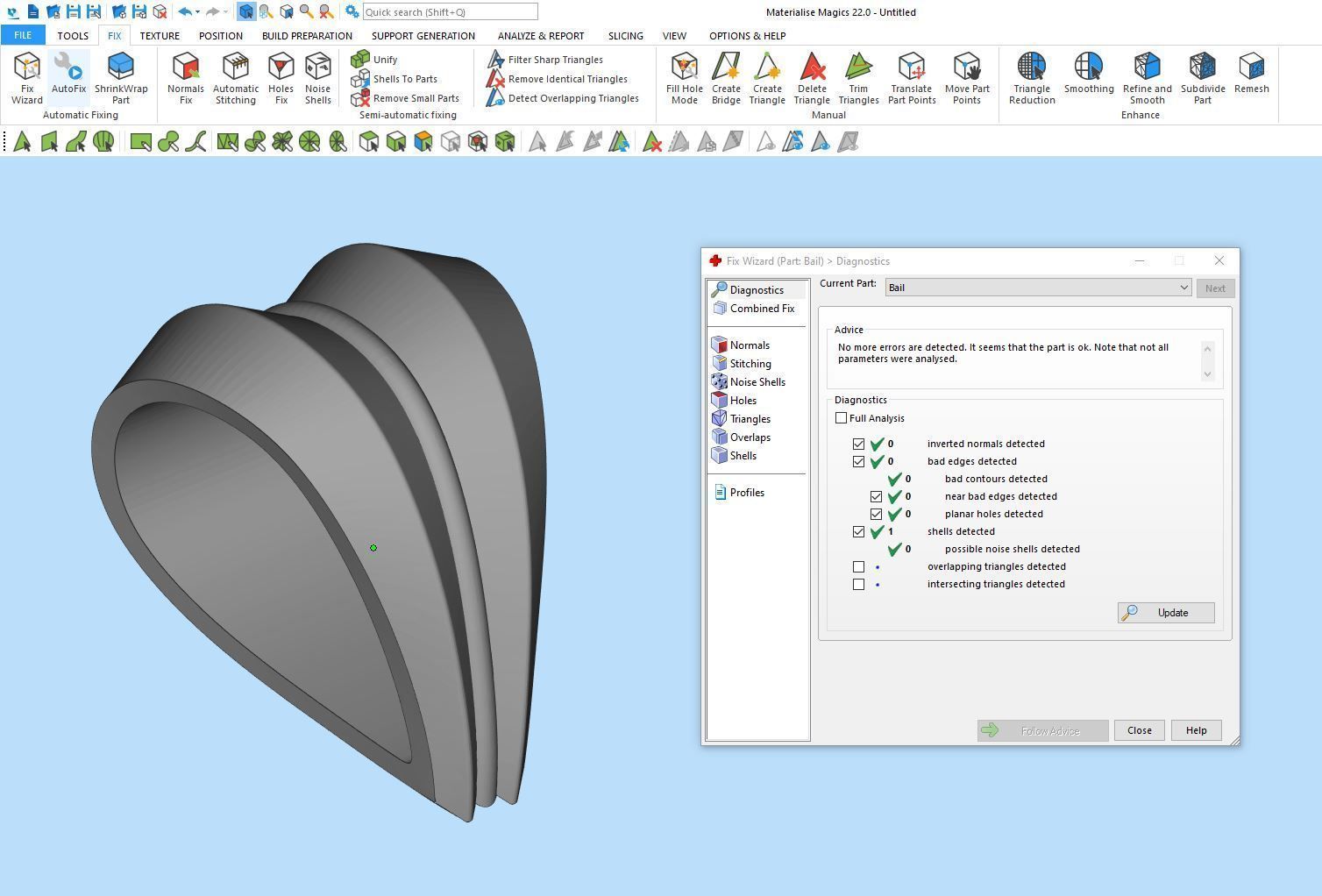The height and width of the screenshot is (896, 1322).
Task: Click the Noise Shells ribbon icon
Action: click(x=318, y=78)
